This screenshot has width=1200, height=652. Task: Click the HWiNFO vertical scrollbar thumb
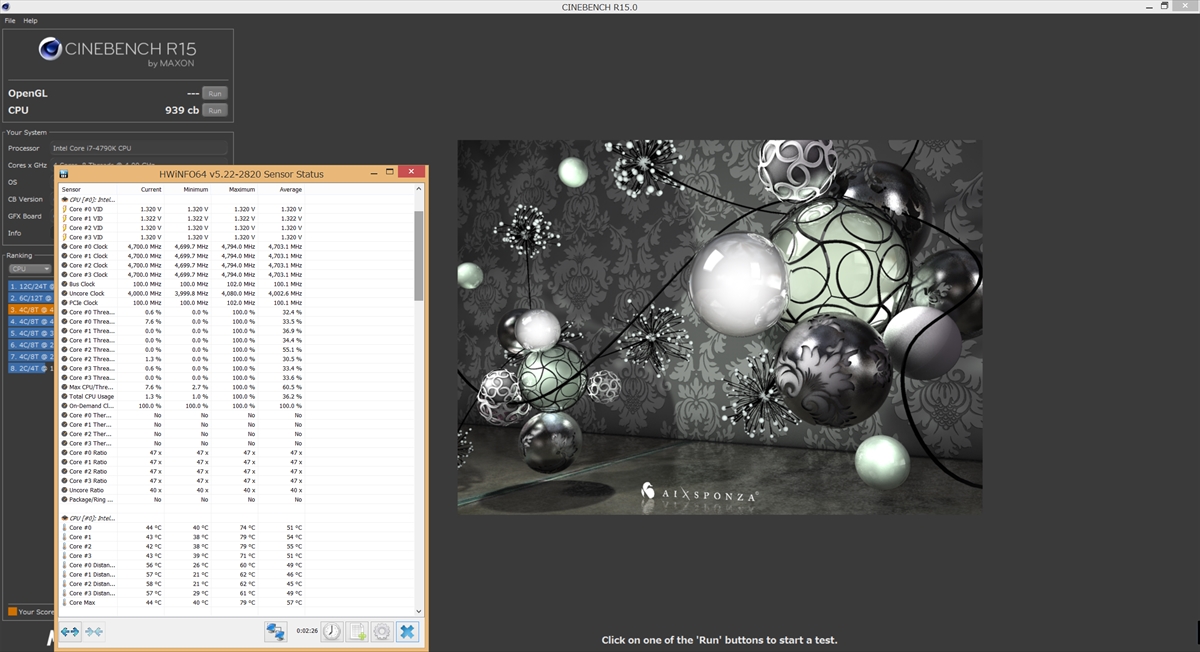pos(418,255)
